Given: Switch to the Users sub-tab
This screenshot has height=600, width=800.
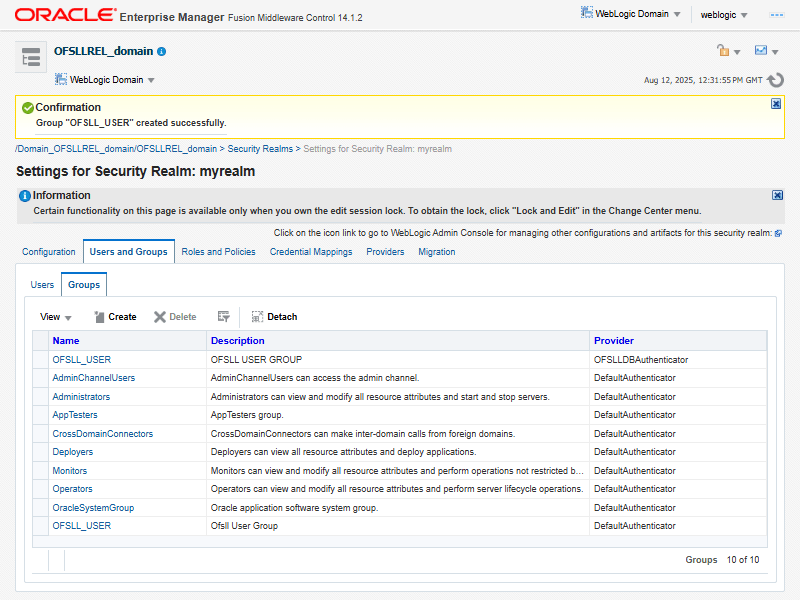Looking at the screenshot, I should (x=42, y=285).
